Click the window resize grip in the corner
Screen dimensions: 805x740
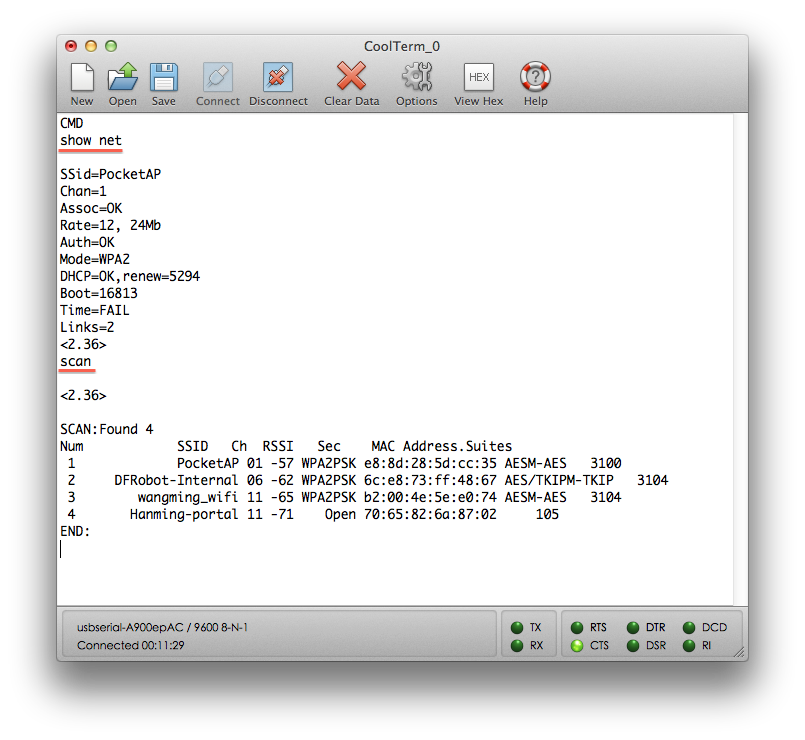tap(739, 652)
